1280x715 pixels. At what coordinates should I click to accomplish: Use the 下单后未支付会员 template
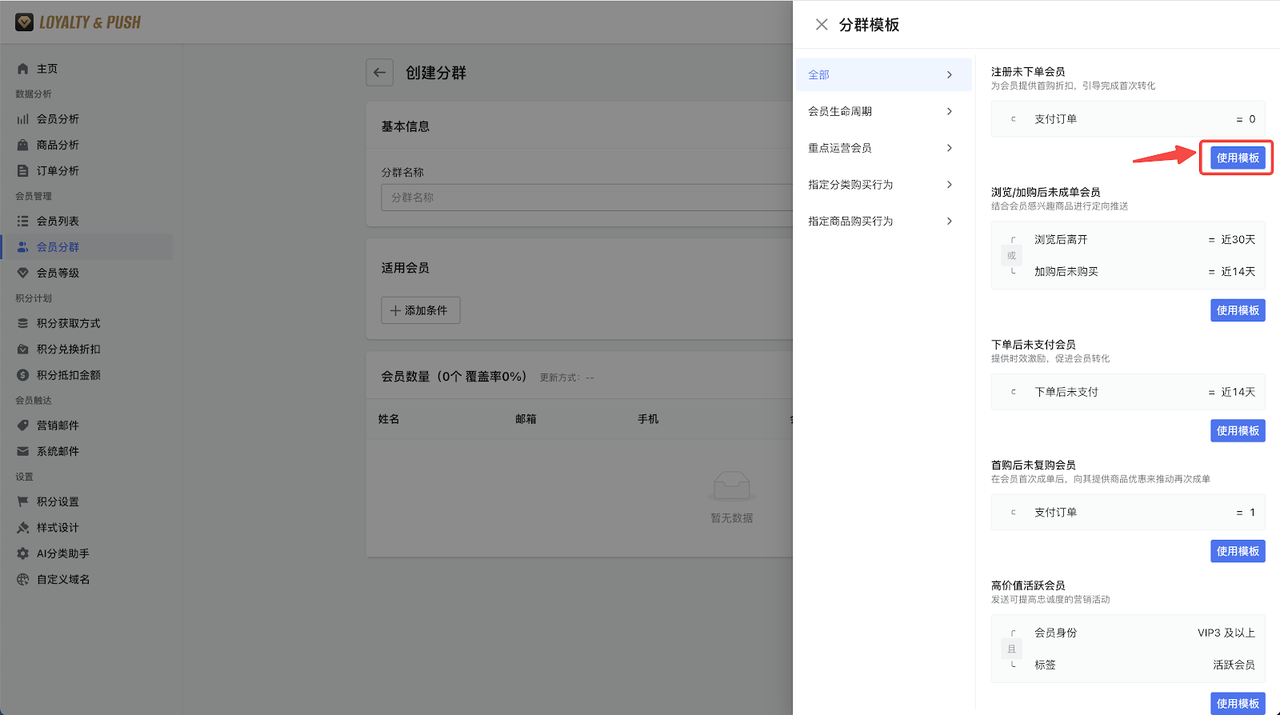pyautogui.click(x=1237, y=430)
